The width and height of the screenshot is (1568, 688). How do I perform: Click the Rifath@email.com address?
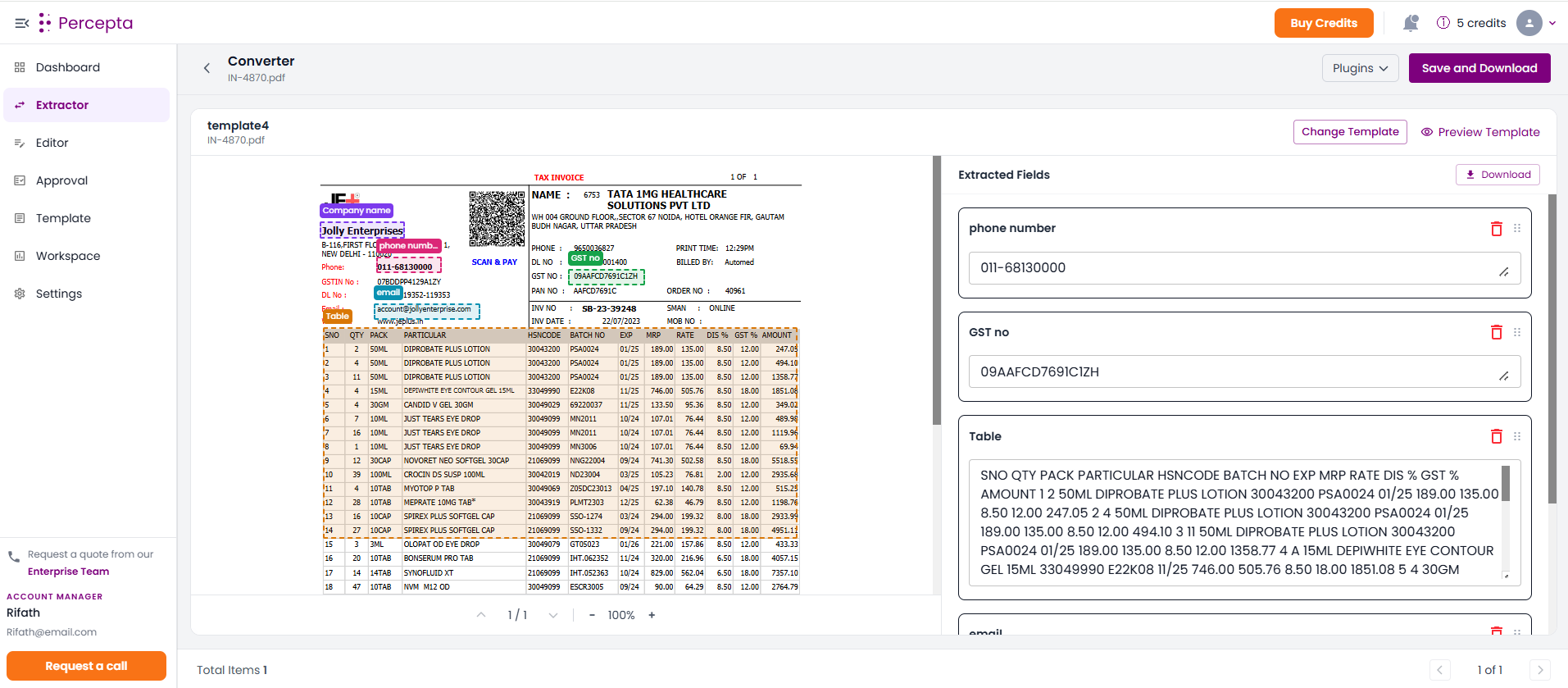(52, 632)
